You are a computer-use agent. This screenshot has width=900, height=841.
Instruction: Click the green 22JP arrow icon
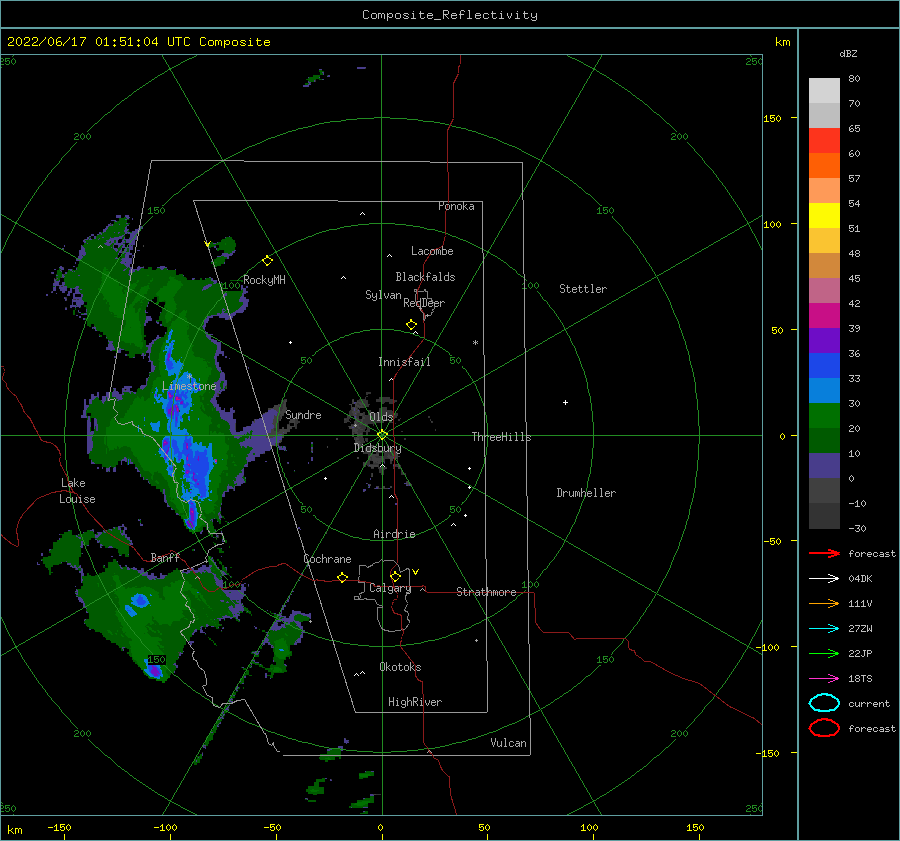[824, 653]
